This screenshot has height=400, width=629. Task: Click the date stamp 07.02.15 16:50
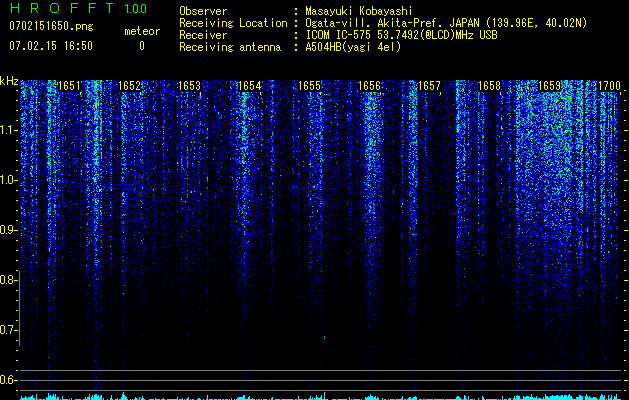tap(51, 46)
